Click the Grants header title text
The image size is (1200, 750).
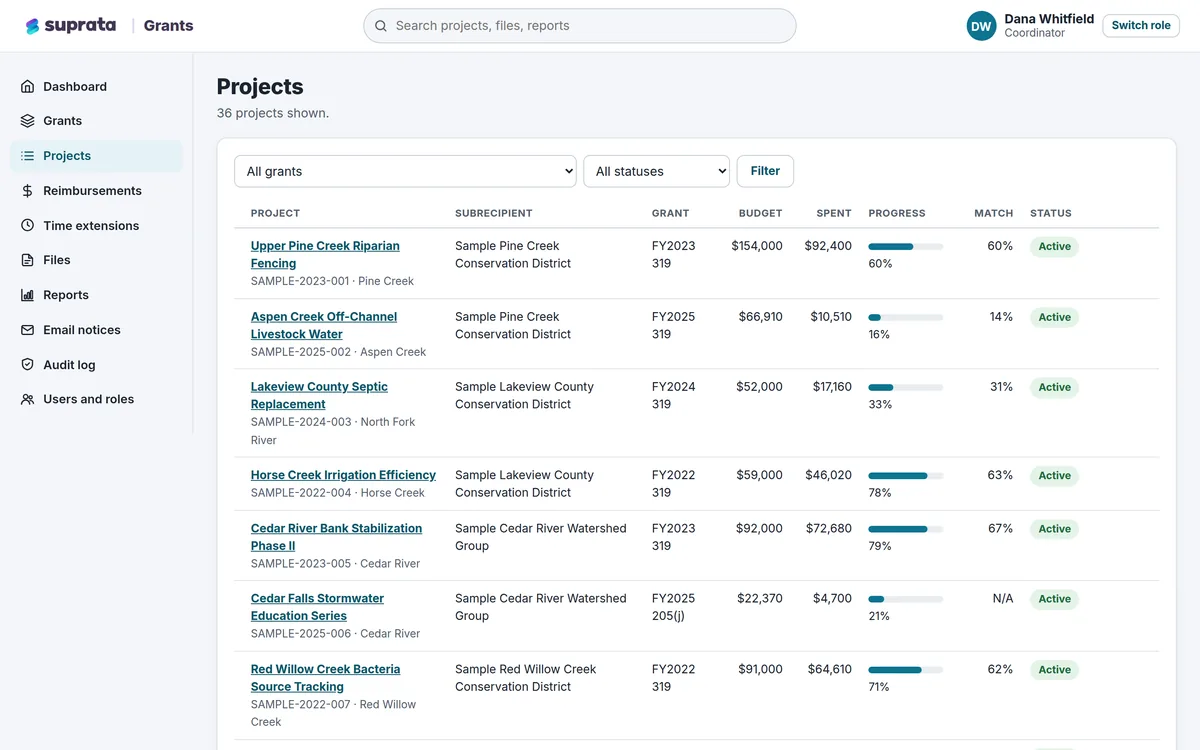168,26
